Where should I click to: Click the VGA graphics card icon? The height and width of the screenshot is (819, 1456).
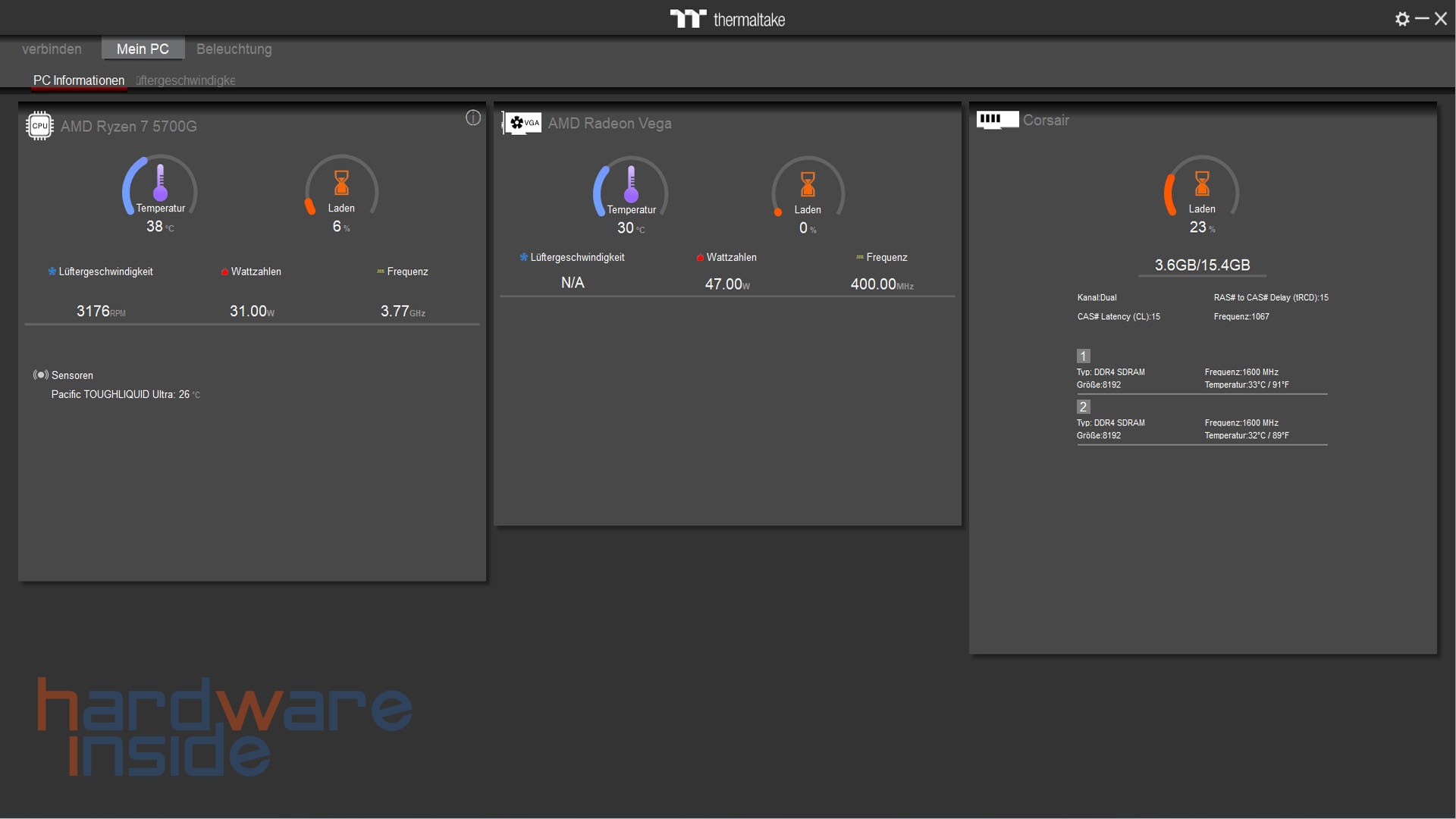[x=522, y=123]
